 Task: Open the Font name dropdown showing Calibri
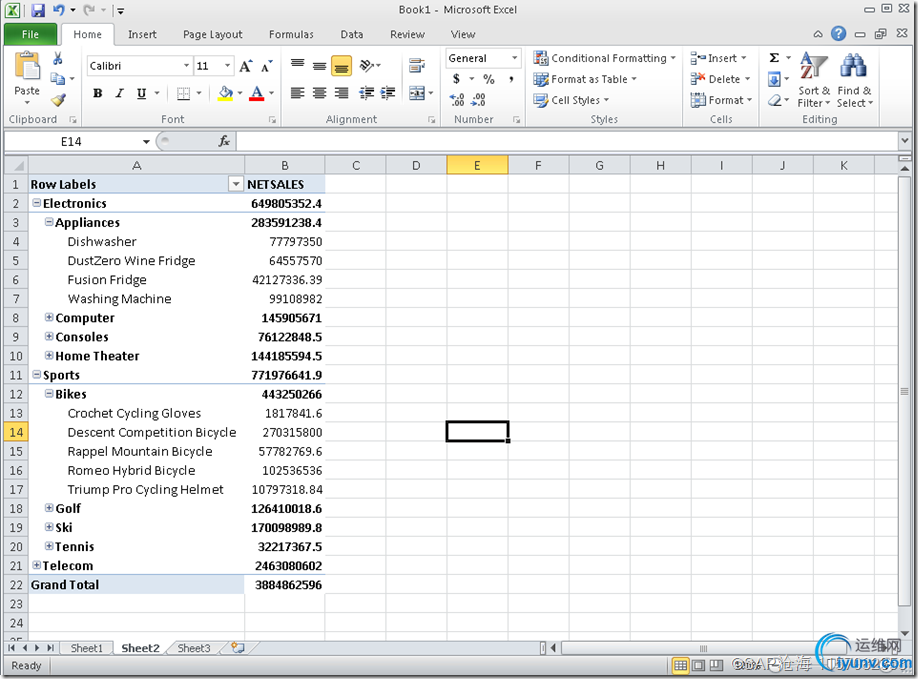pos(186,66)
